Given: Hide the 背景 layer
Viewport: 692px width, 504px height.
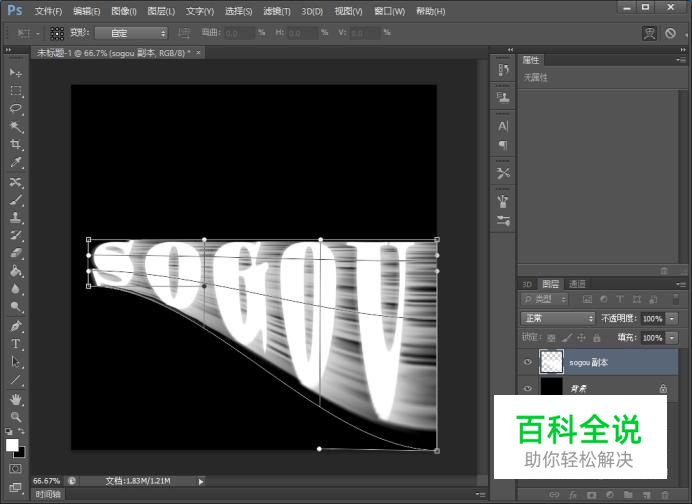Looking at the screenshot, I should pos(527,388).
